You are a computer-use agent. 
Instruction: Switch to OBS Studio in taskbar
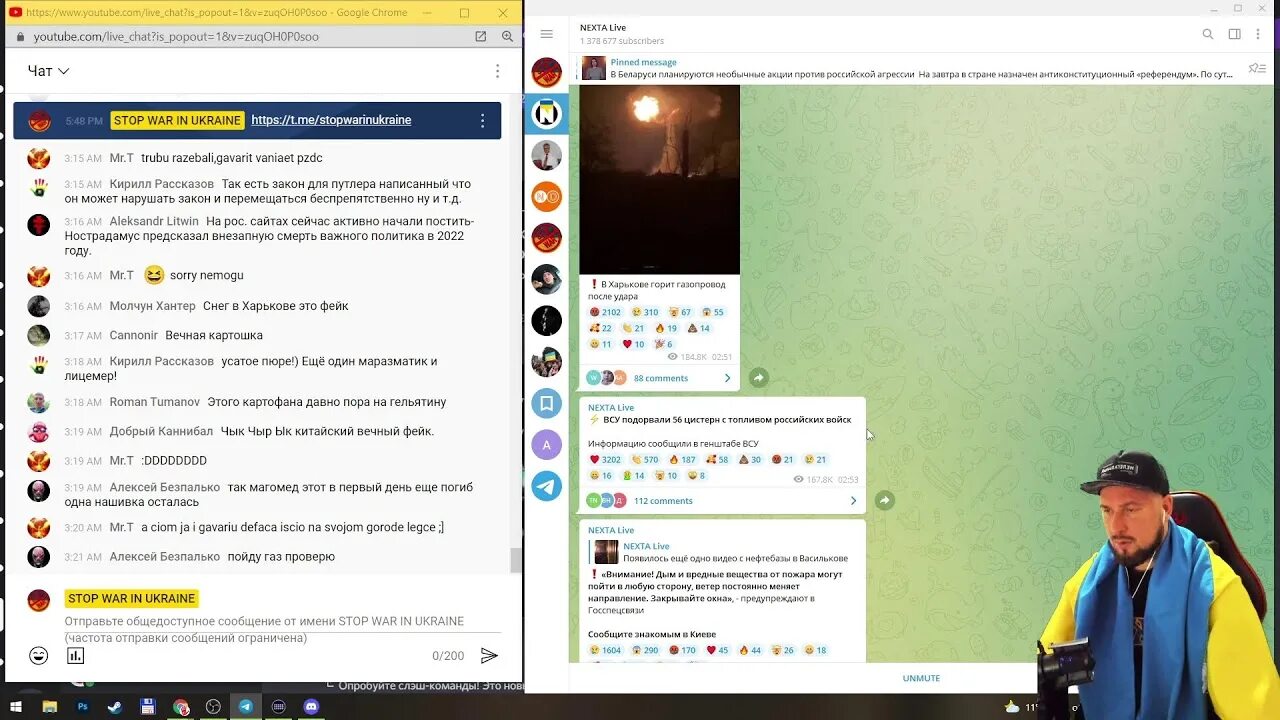(x=213, y=707)
